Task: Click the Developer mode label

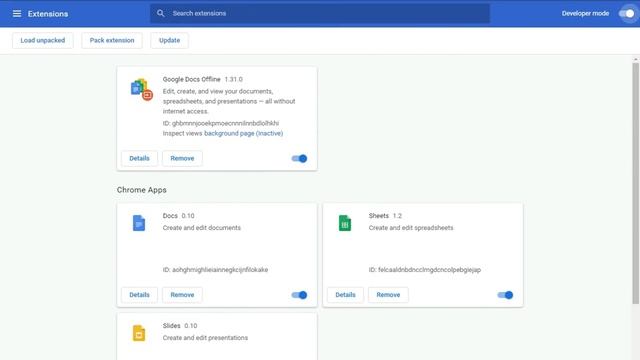Action: pyautogui.click(x=585, y=13)
